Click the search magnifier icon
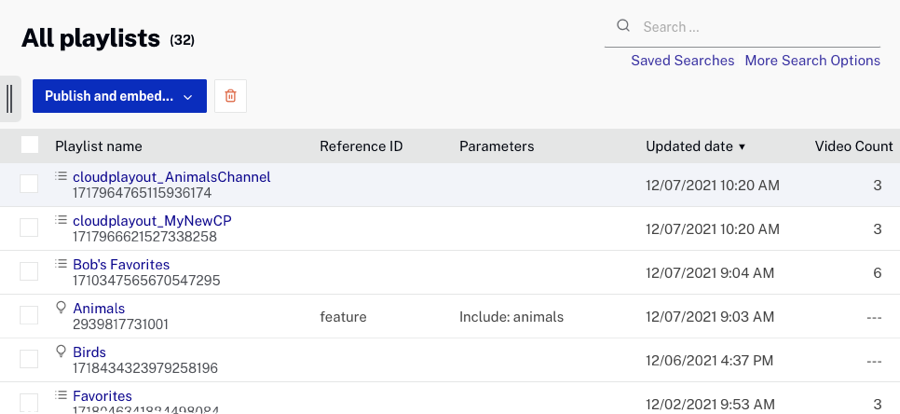900x414 pixels. (x=623, y=26)
